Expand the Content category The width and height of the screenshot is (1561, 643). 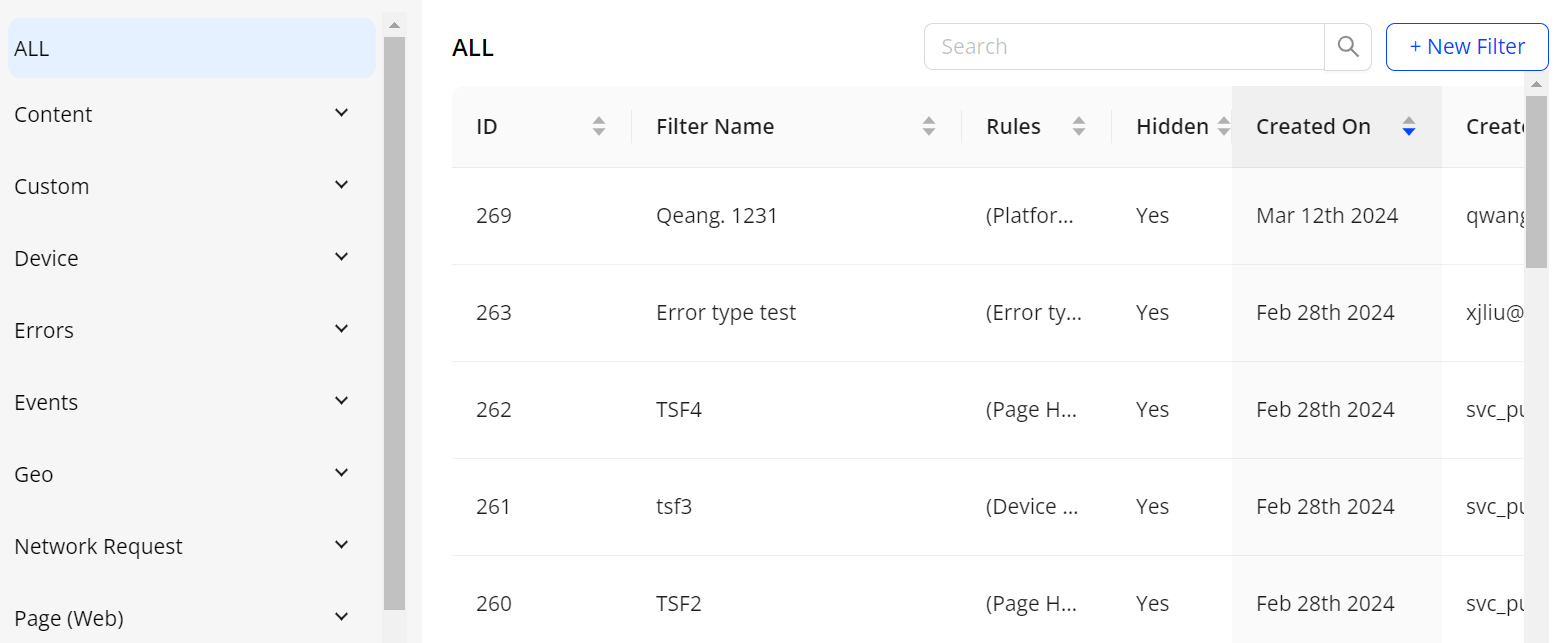click(x=341, y=113)
